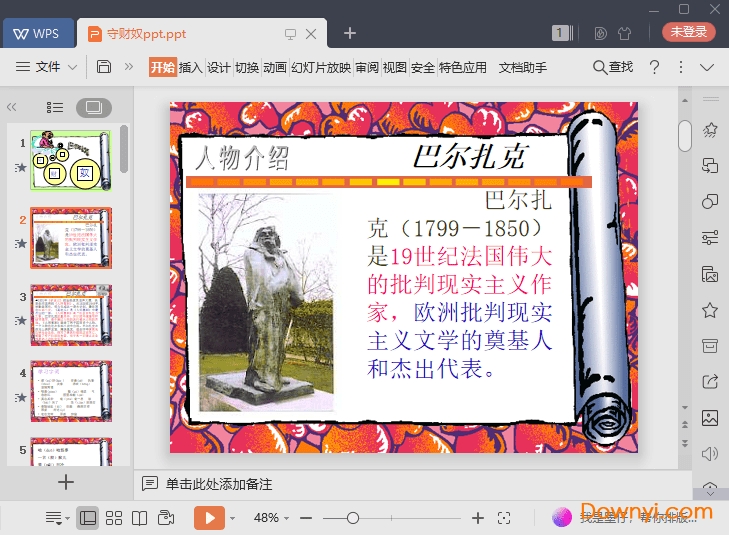Add new slide with plus button
This screenshot has width=729, height=535.
[66, 482]
